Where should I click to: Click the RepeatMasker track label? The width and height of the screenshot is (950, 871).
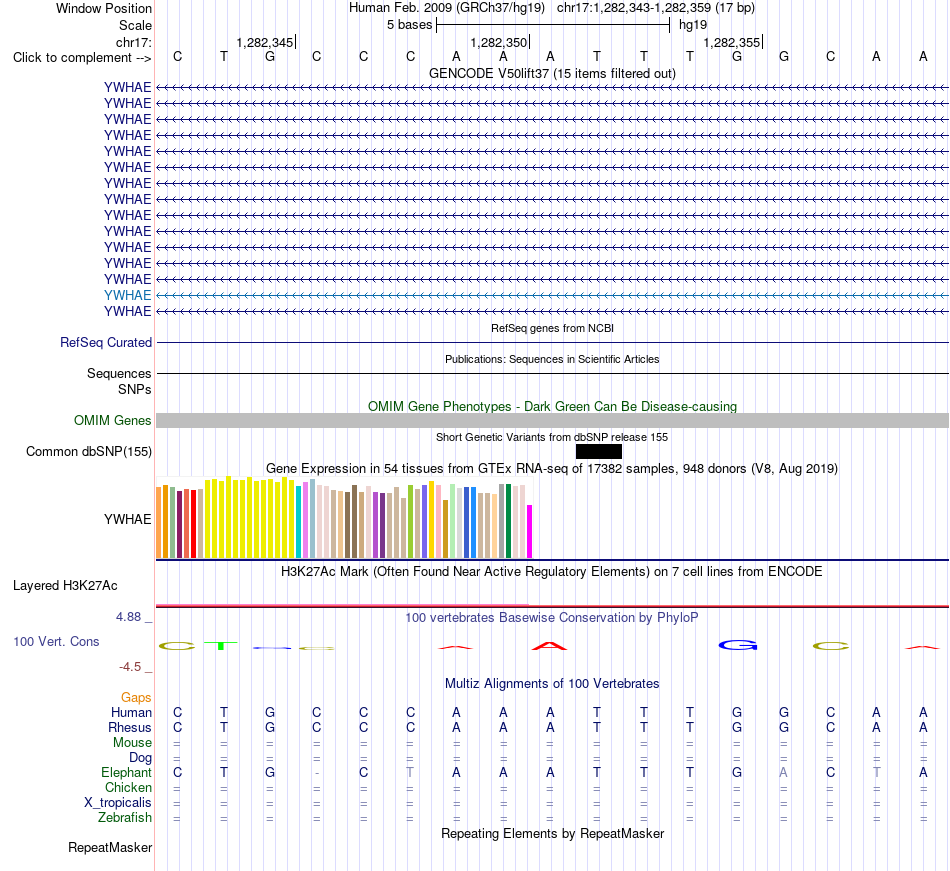pos(110,847)
